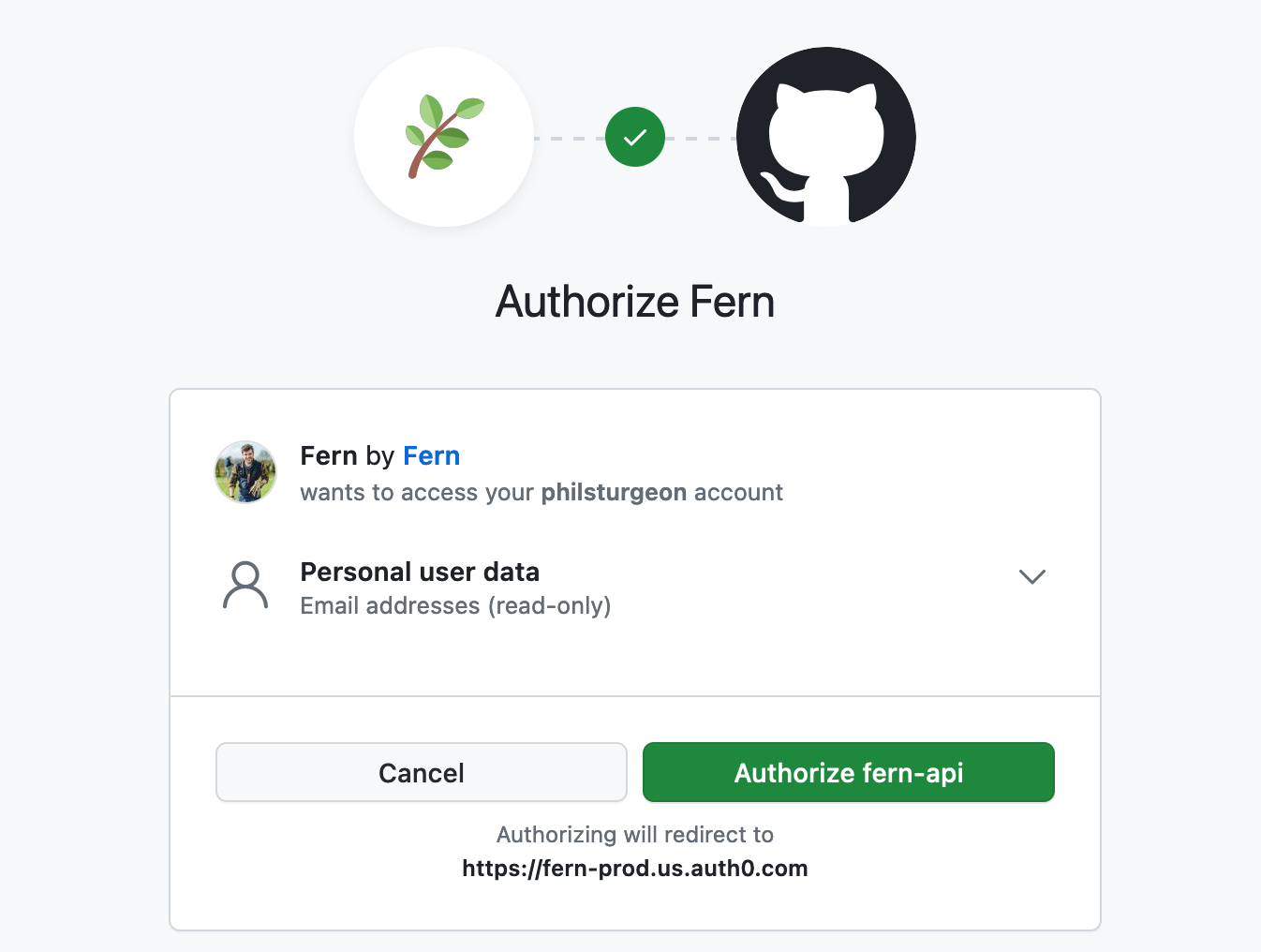Click the wants to access your text
Image resolution: width=1261 pixels, height=952 pixels.
(x=417, y=493)
